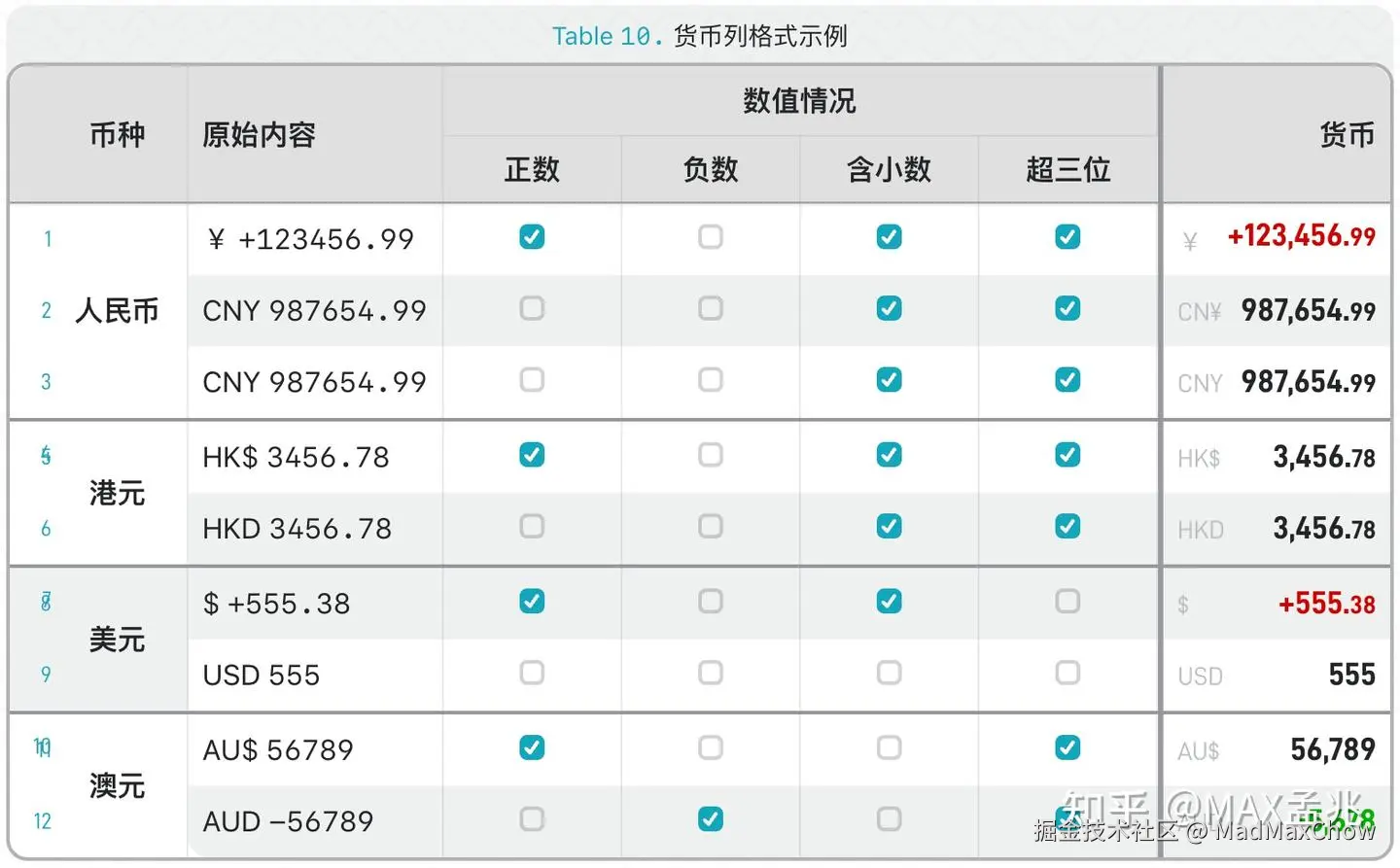This screenshot has height=868, width=1400.
Task: Check 正数 checkbox for HKD 3456.78 row
Action: pos(532,527)
